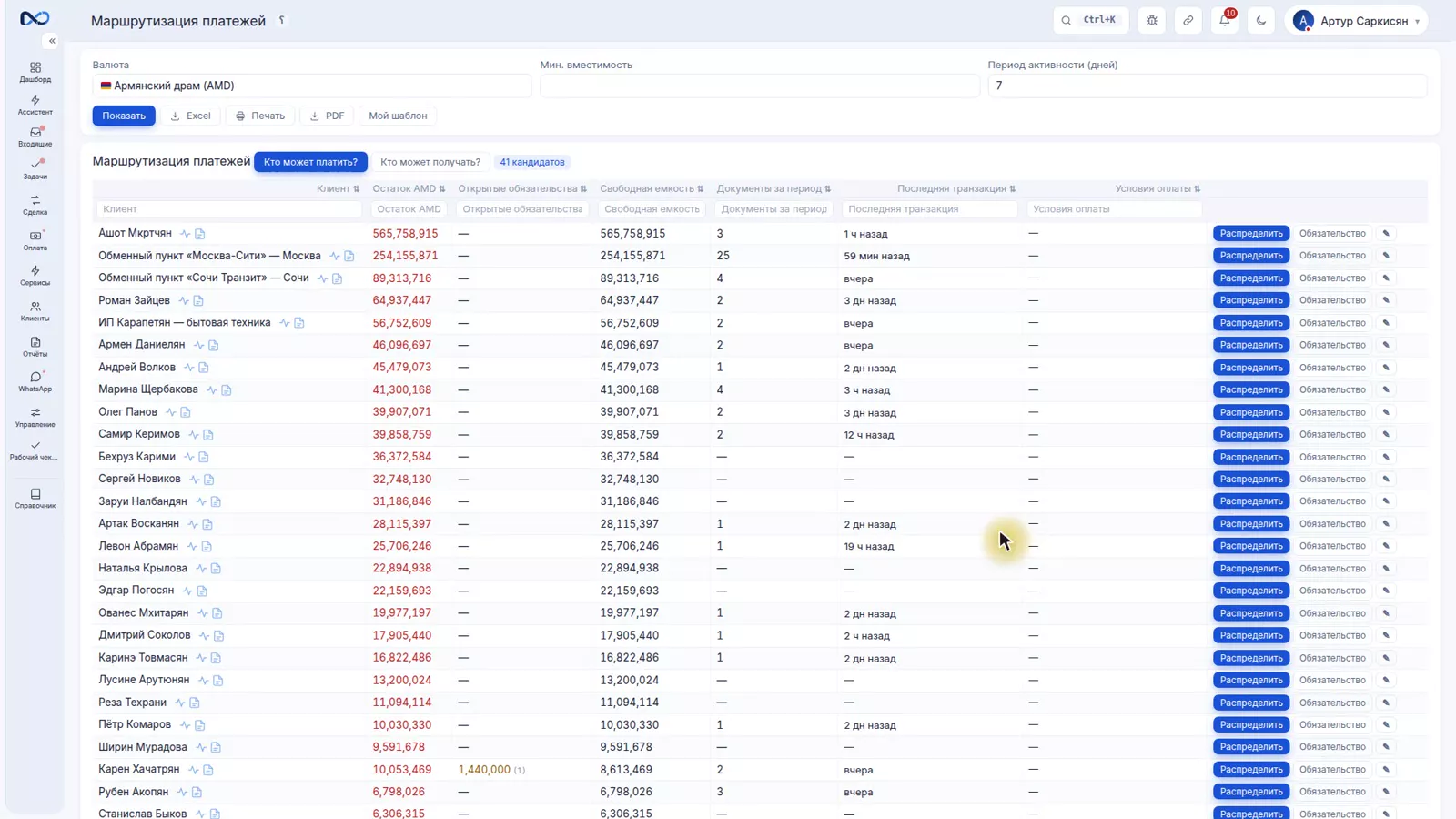The height and width of the screenshot is (819, 1456).
Task: Open the Дашборд sidebar icon
Action: 35,72
